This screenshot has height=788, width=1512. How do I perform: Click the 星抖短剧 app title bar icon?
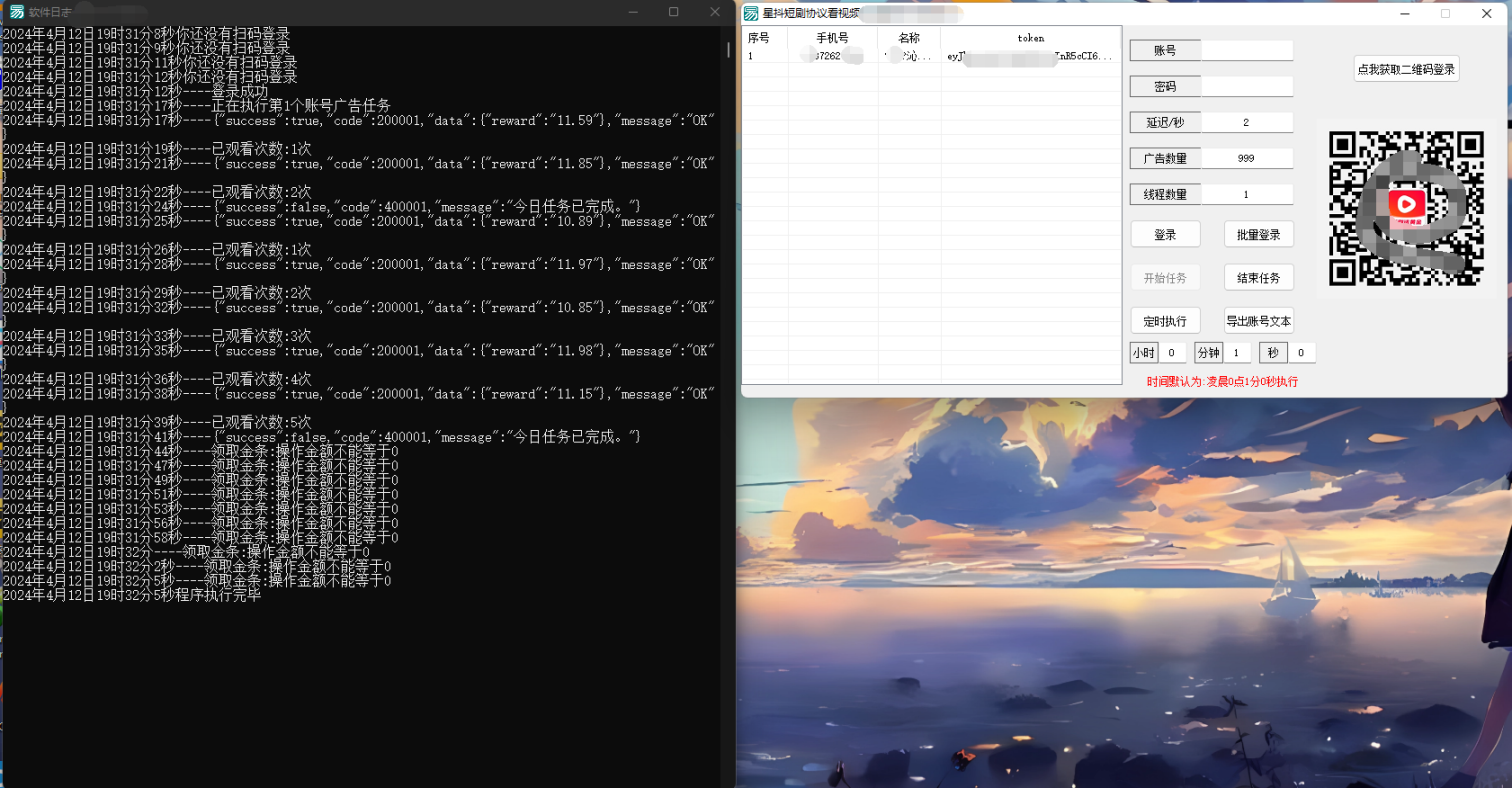click(x=750, y=13)
